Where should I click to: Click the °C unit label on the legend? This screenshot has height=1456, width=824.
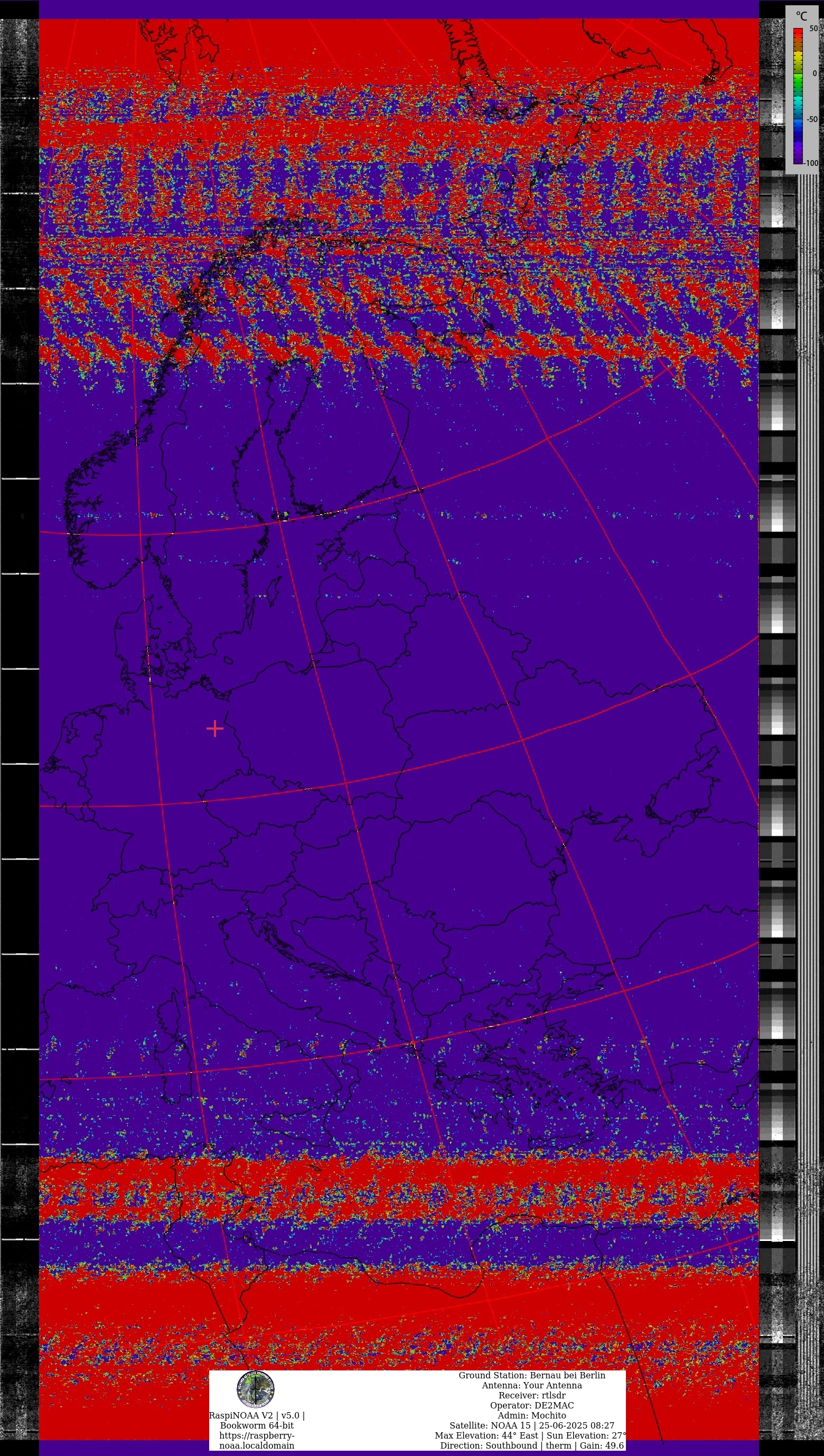tap(801, 16)
